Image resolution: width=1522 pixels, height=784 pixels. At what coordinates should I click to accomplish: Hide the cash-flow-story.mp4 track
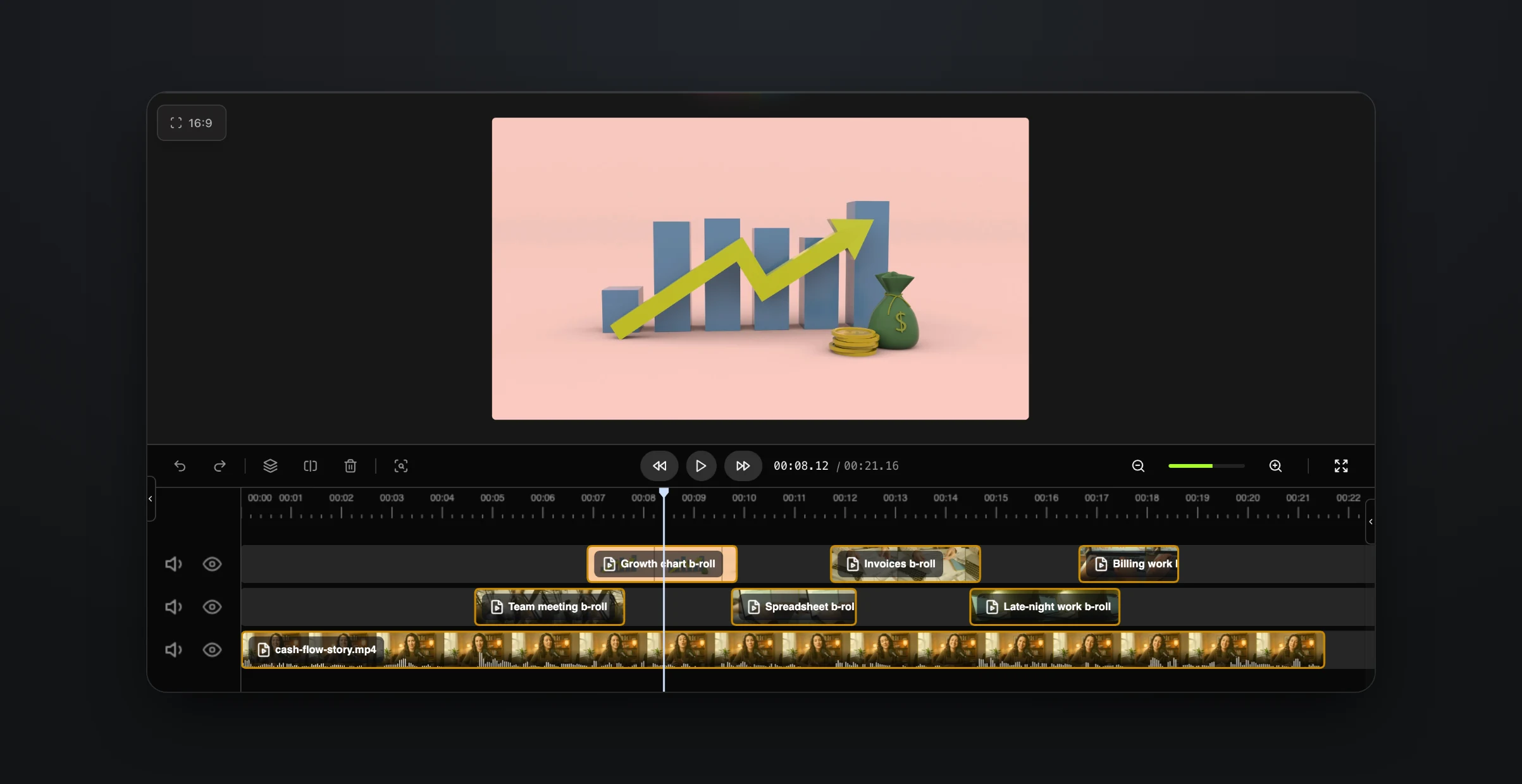212,650
